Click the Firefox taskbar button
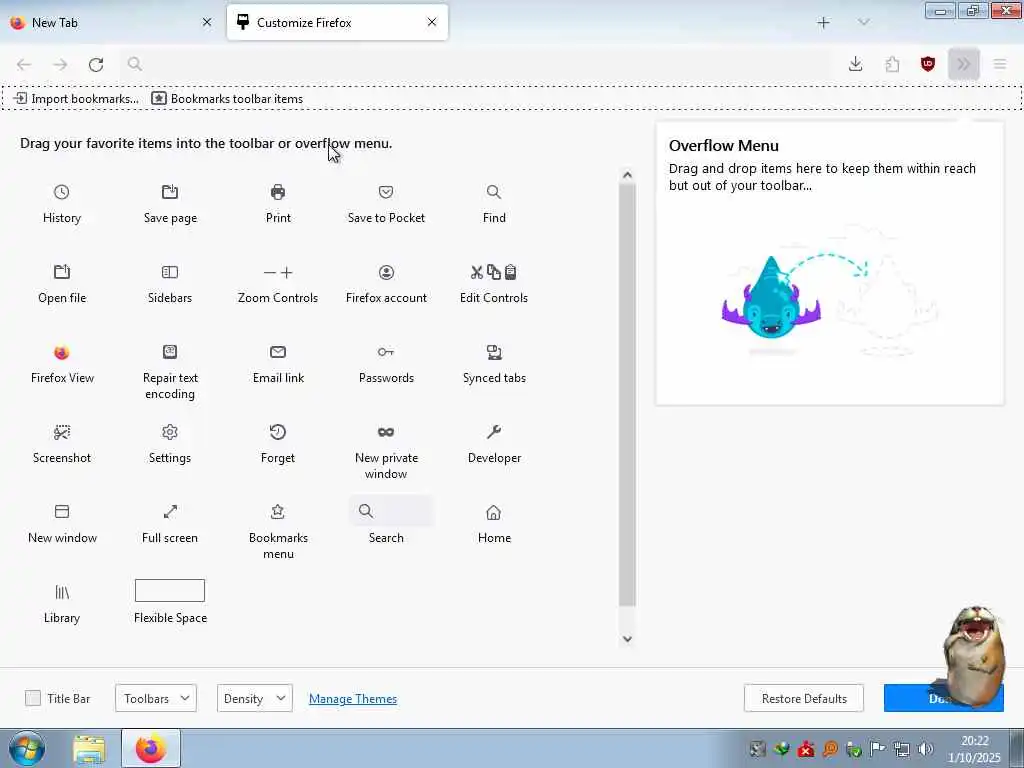The image size is (1024, 768). tap(151, 748)
